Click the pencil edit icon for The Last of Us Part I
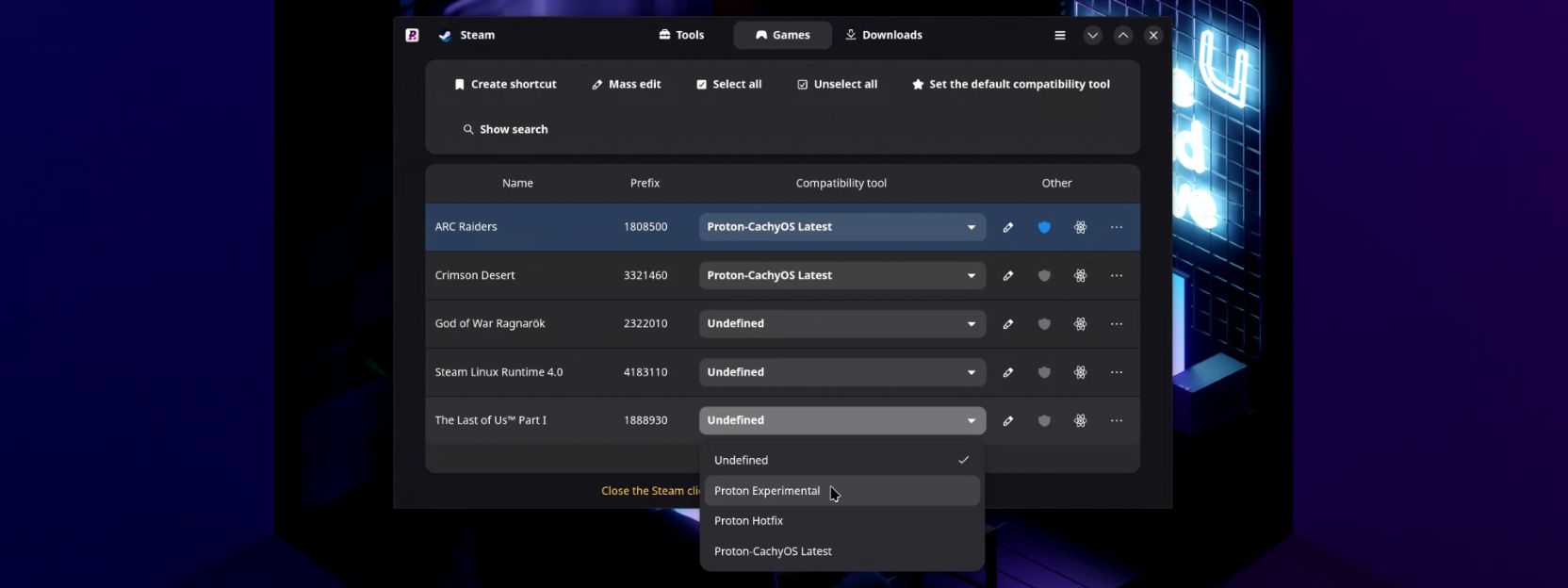Image resolution: width=1568 pixels, height=588 pixels. [1008, 421]
